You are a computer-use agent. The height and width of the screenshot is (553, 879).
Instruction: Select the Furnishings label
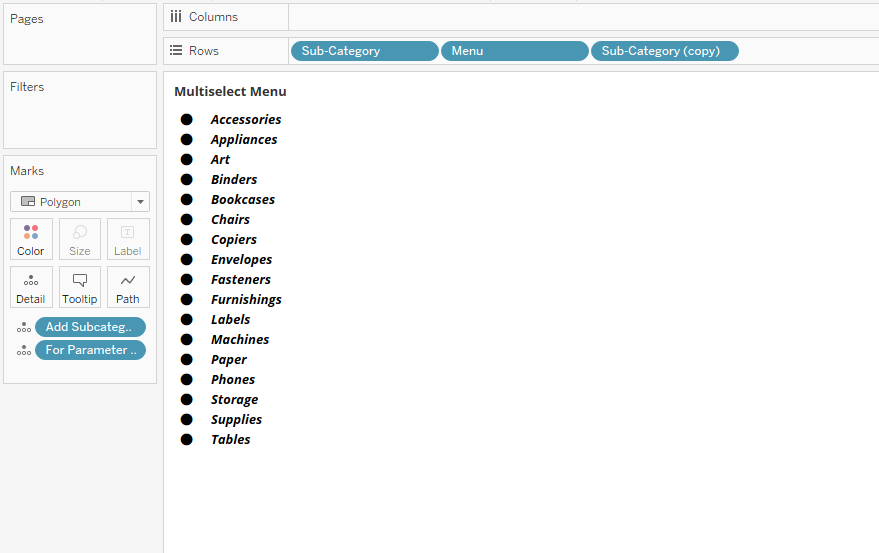[246, 300]
